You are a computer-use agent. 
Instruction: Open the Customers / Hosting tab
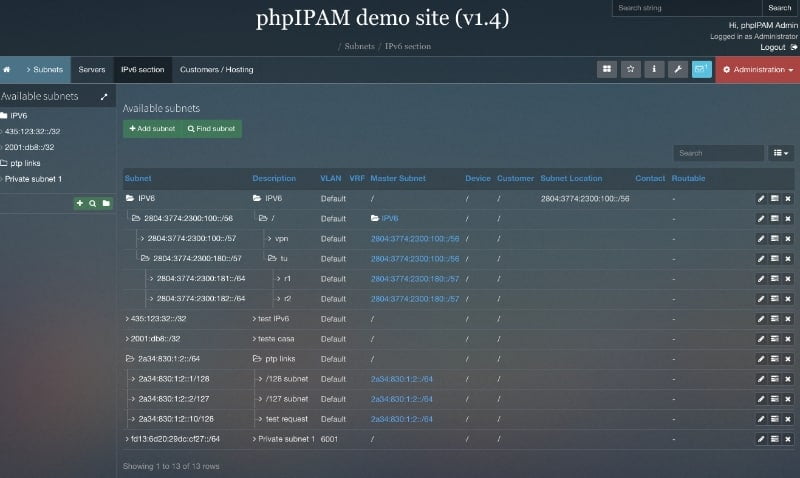pos(216,69)
